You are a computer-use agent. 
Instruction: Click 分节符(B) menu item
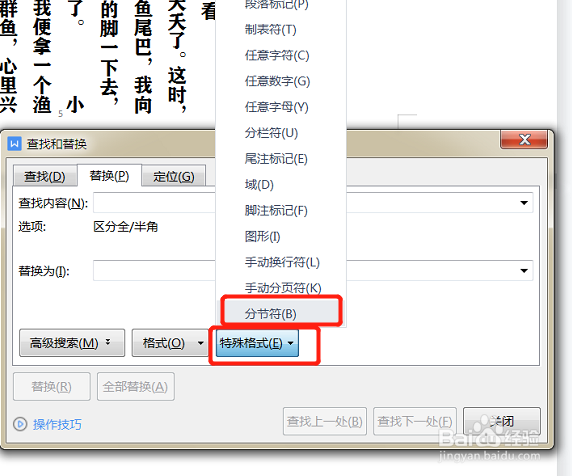click(x=281, y=314)
